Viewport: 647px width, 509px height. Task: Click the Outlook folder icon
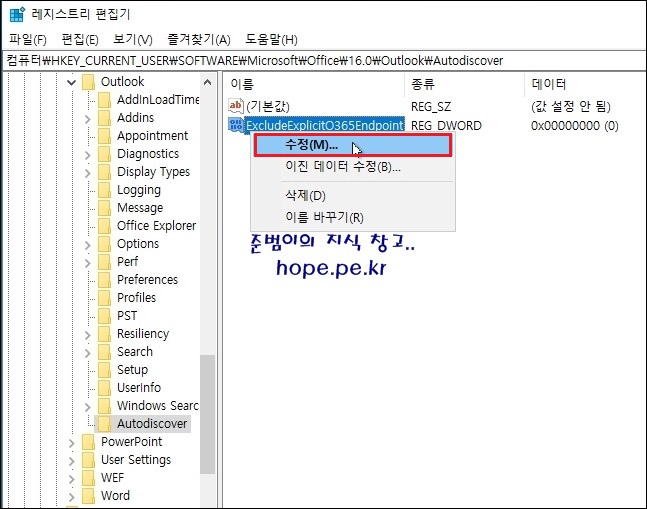click(x=88, y=82)
